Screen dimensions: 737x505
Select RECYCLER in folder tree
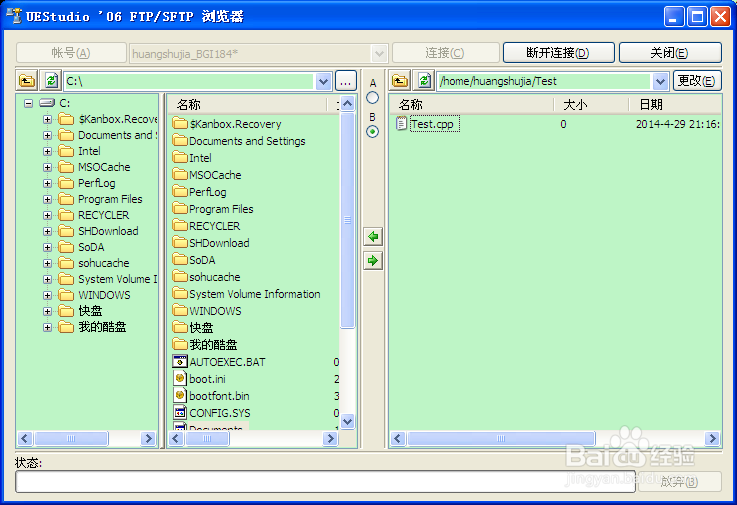pyautogui.click(x=103, y=215)
